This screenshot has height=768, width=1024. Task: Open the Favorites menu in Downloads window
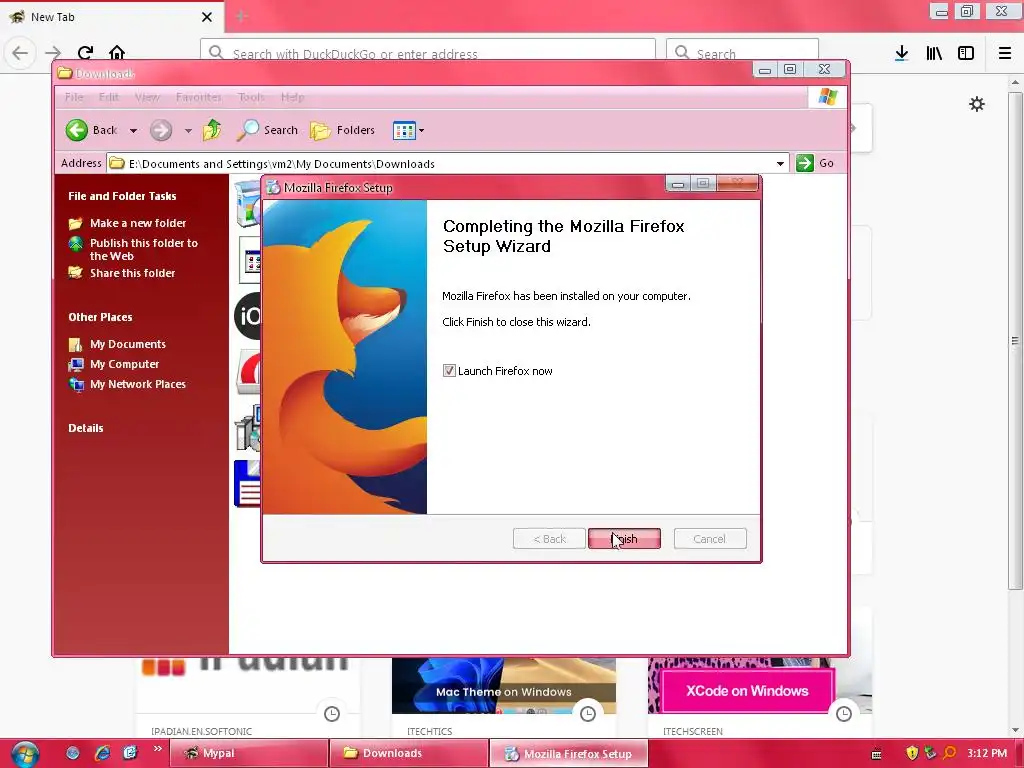(x=199, y=97)
